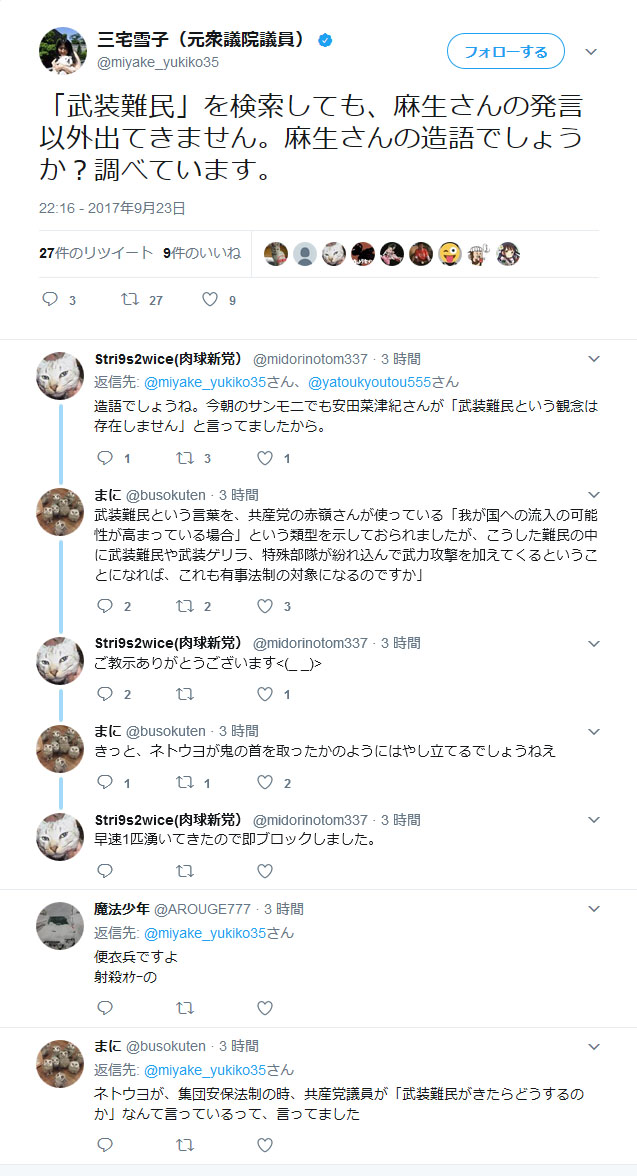Retweet the reply starting 造語でしょうね
Viewport: 637px width, 1176px height.
[185, 458]
